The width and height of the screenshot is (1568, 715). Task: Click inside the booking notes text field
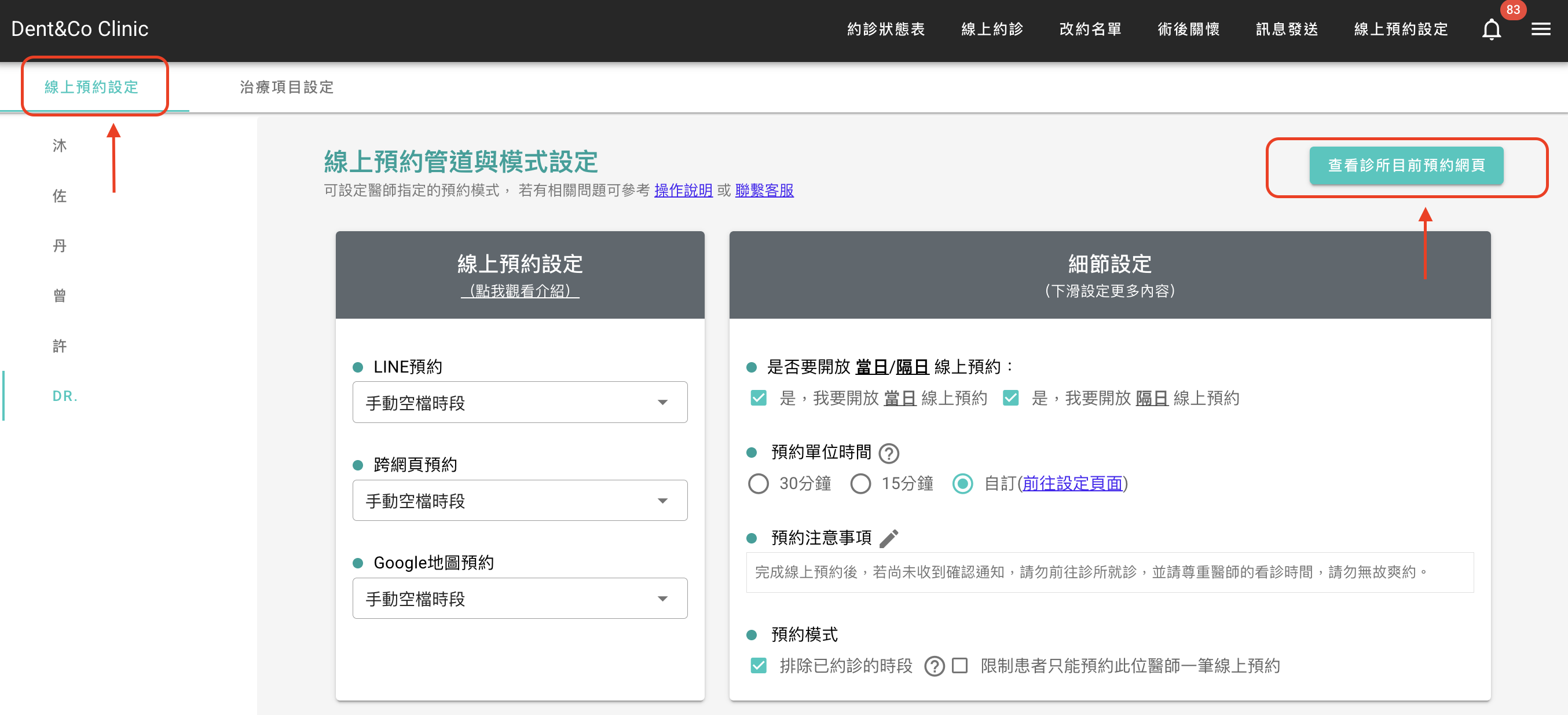tap(1109, 572)
